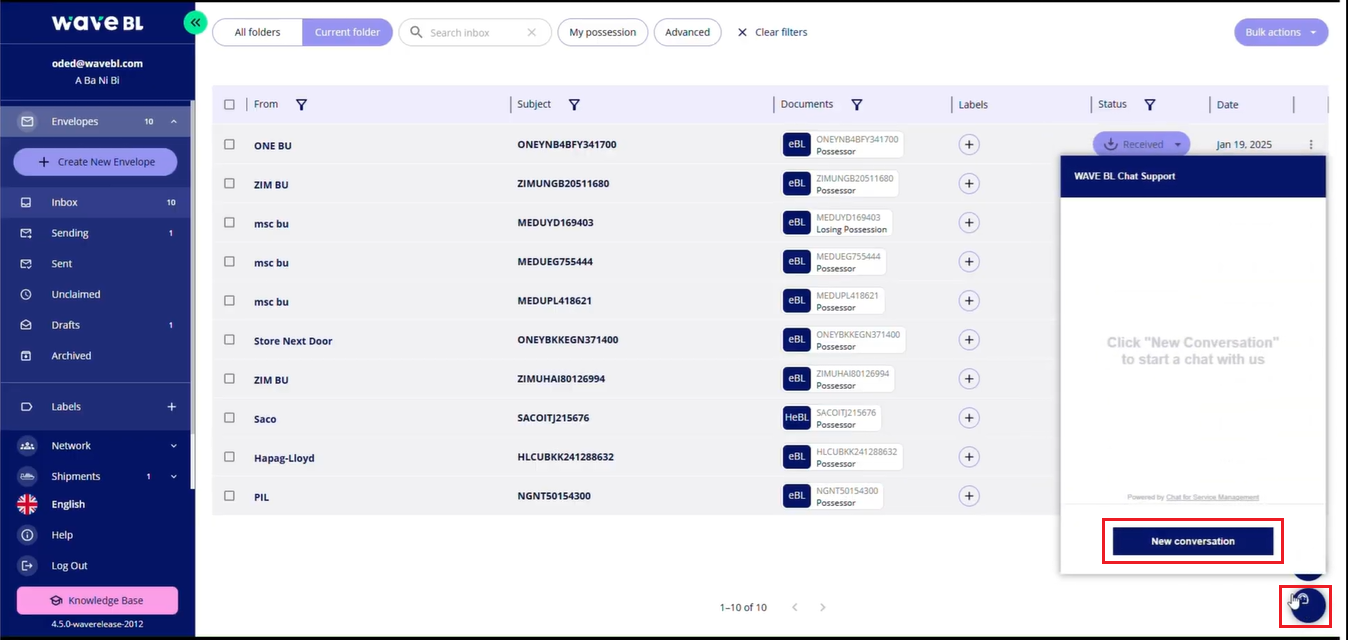The height and width of the screenshot is (640, 1348).
Task: Open the three-dot menu for the ONE BU row
Action: point(1311,144)
